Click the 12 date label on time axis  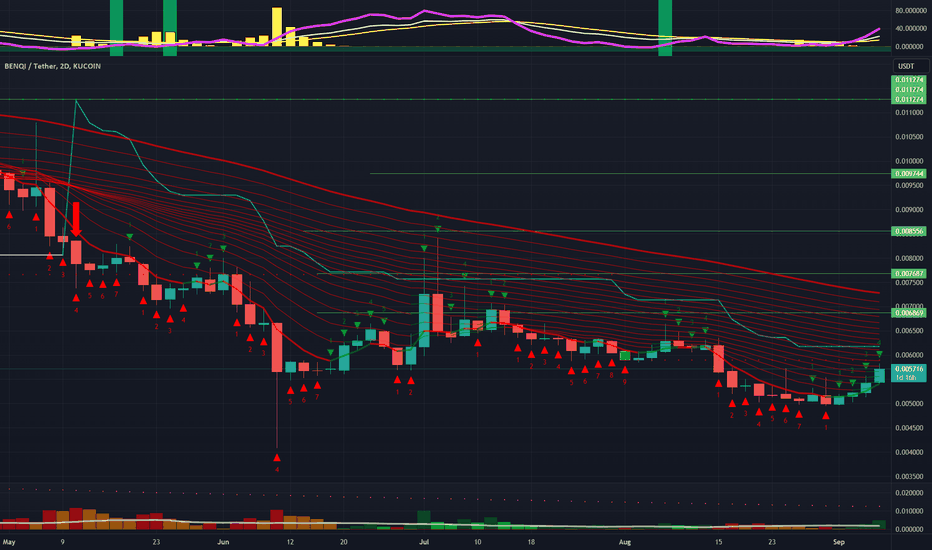click(x=290, y=542)
